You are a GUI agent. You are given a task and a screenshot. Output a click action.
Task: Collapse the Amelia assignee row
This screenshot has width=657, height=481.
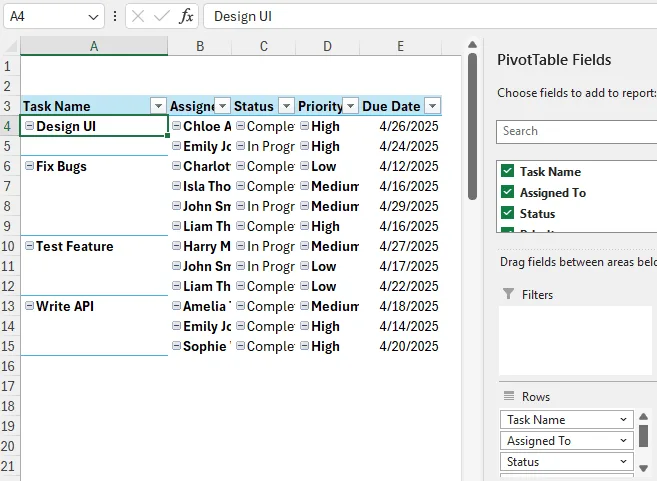(176, 306)
